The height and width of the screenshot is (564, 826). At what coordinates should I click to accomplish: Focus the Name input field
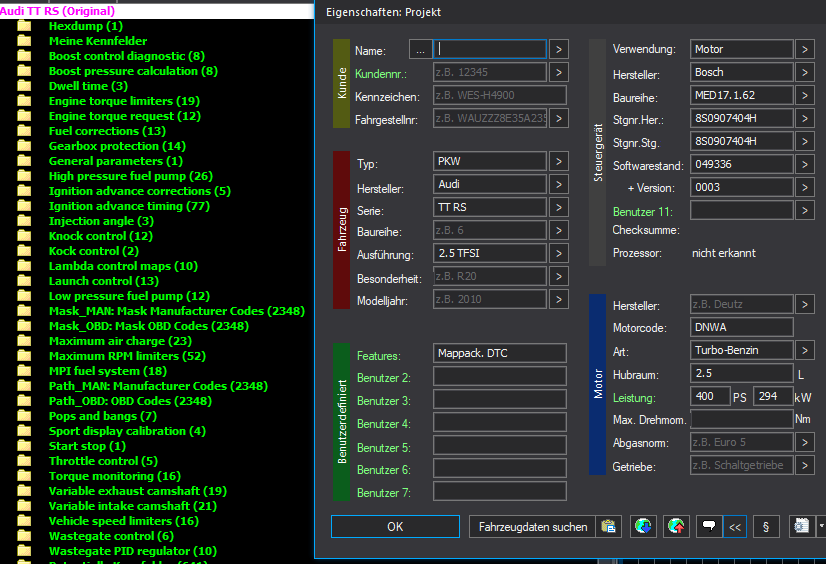[489, 50]
